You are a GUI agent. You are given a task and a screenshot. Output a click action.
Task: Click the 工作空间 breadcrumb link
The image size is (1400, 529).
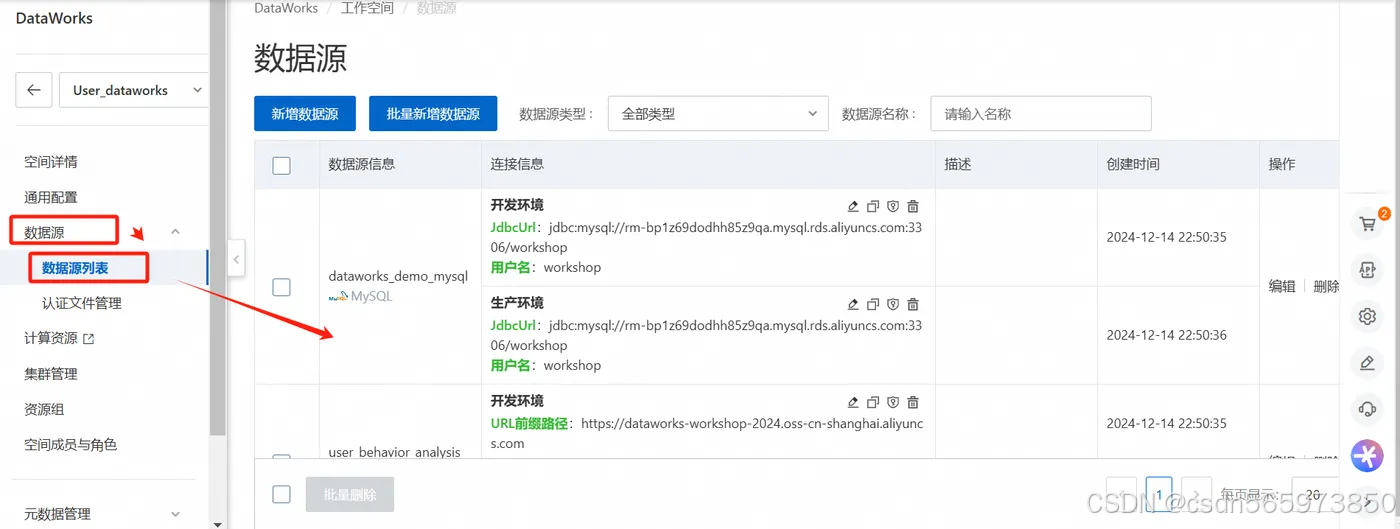(x=367, y=8)
